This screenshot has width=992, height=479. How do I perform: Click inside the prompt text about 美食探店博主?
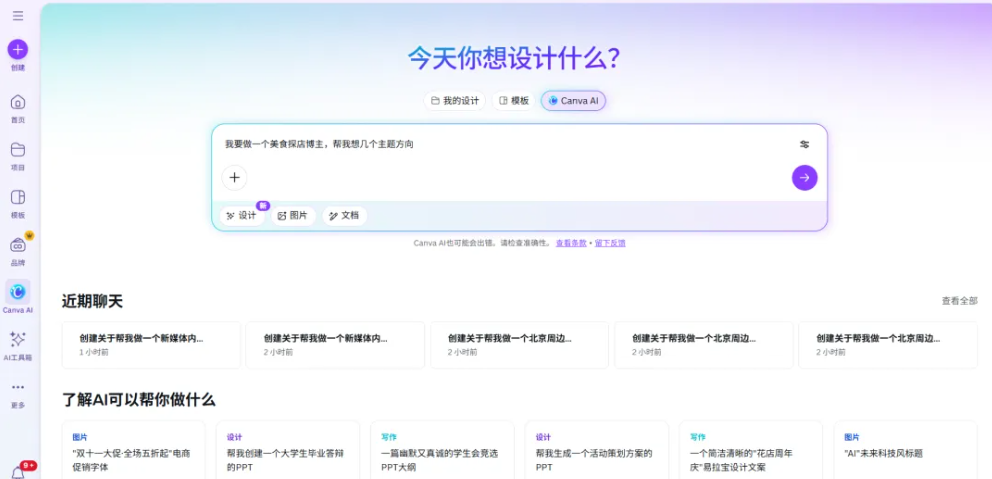click(x=319, y=144)
